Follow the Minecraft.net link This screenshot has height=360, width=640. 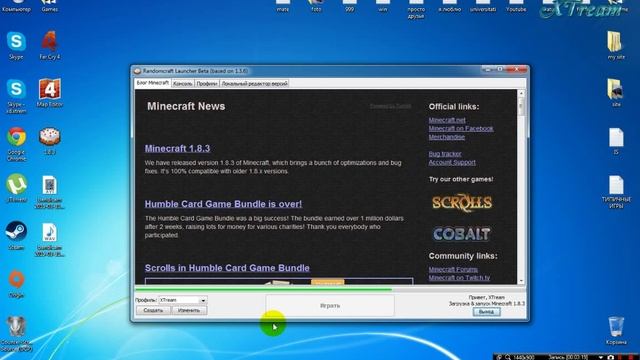point(447,120)
